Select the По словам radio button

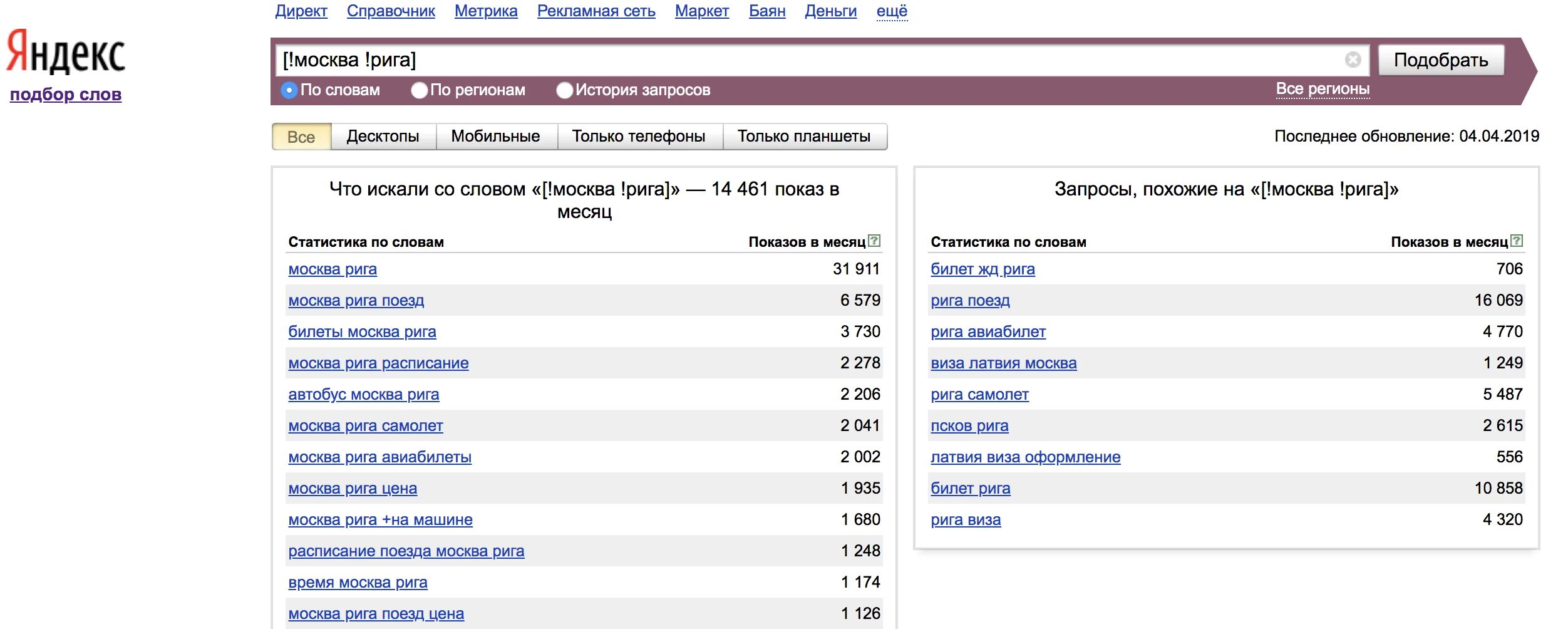coord(289,90)
